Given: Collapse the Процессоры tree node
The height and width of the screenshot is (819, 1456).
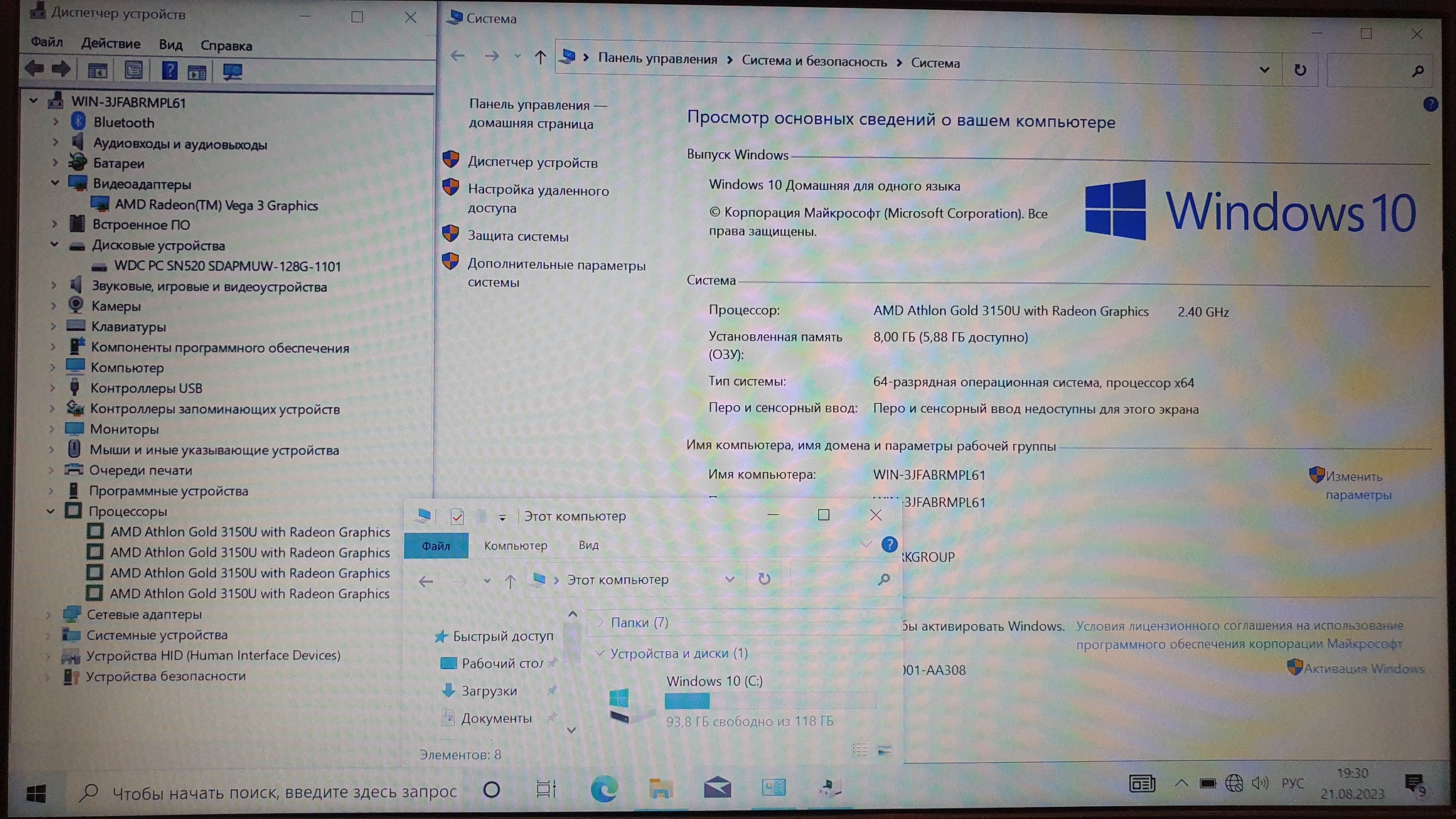Looking at the screenshot, I should [50, 511].
